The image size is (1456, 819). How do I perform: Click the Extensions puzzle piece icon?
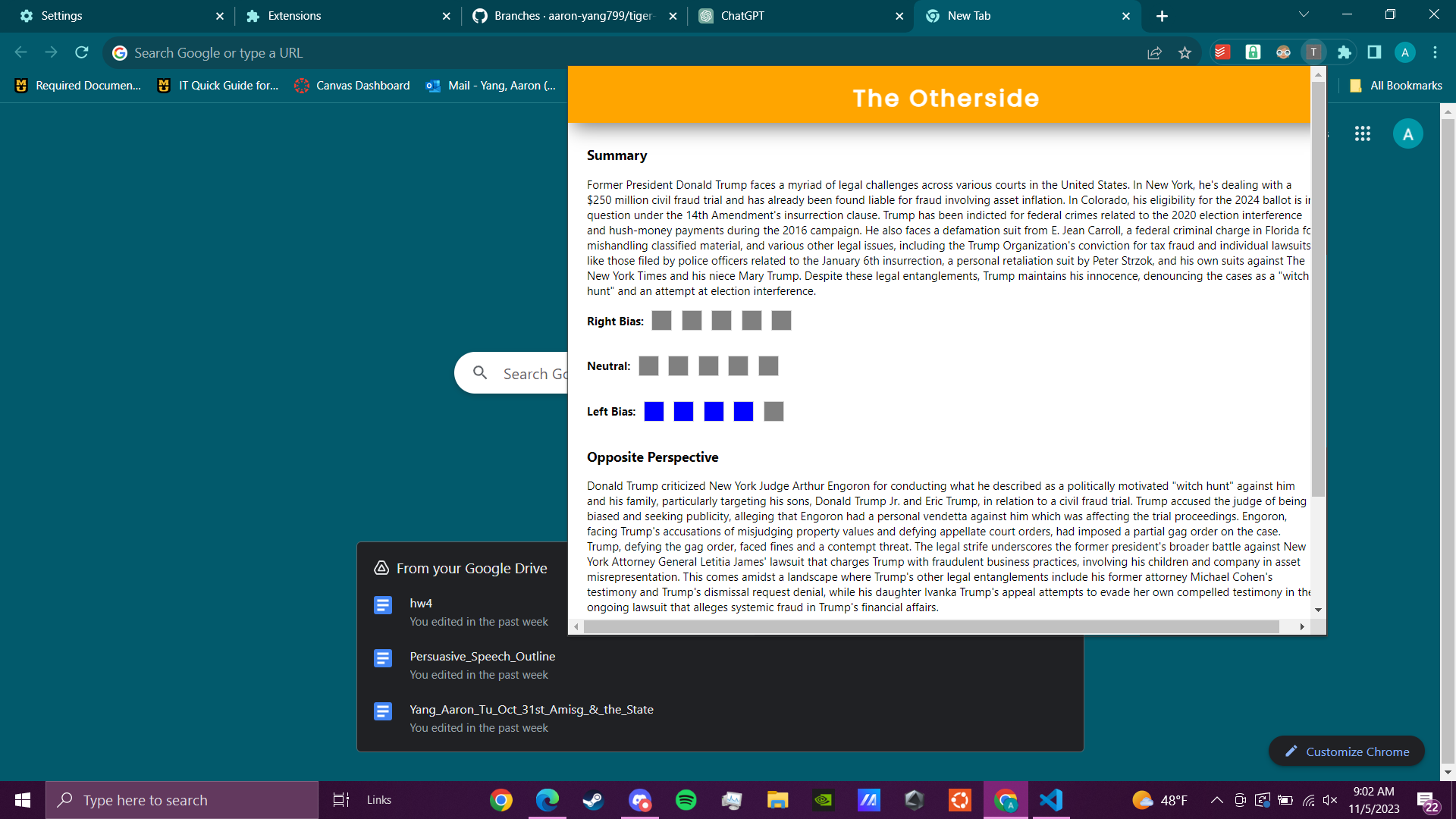(1344, 52)
